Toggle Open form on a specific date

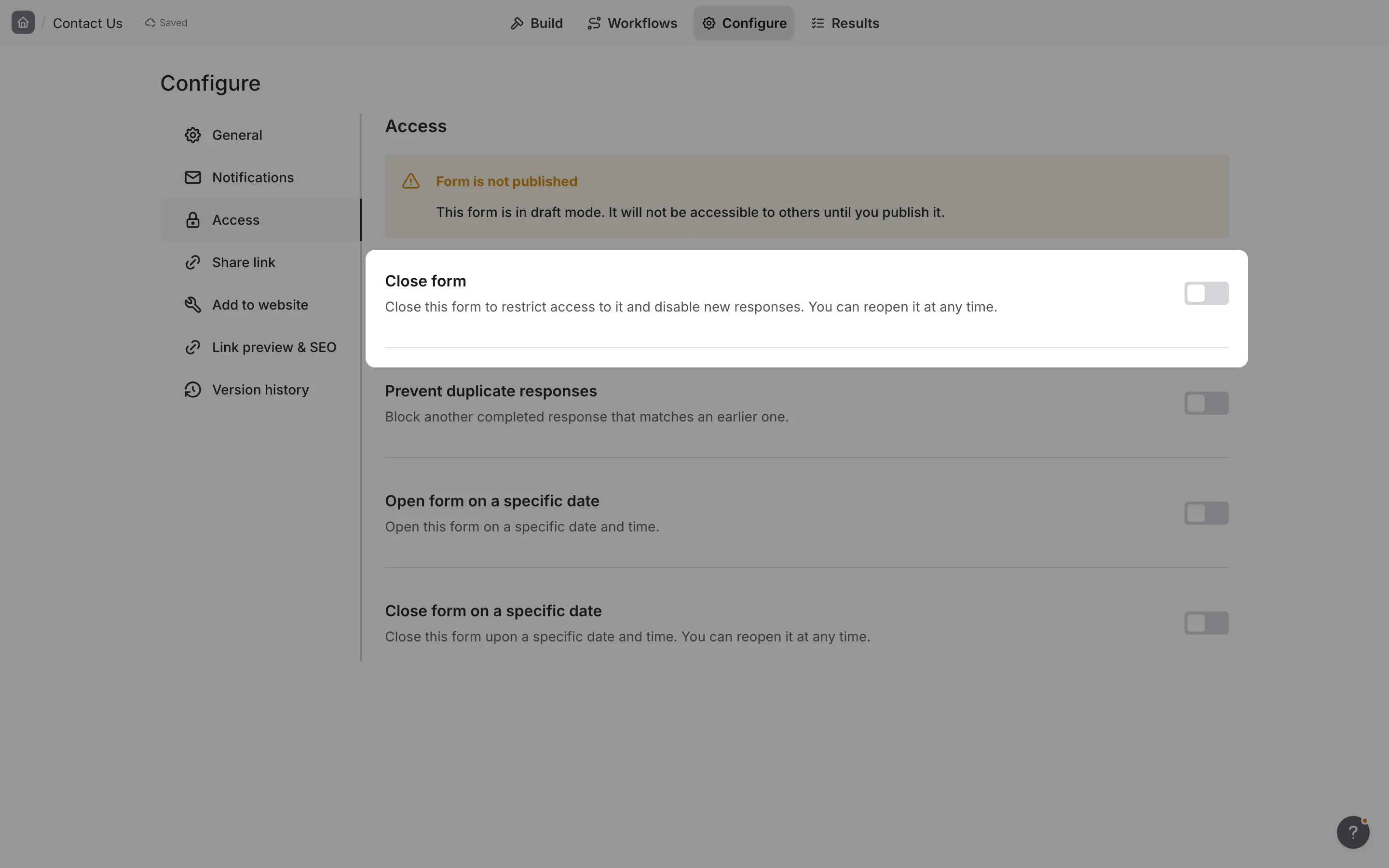click(1207, 513)
